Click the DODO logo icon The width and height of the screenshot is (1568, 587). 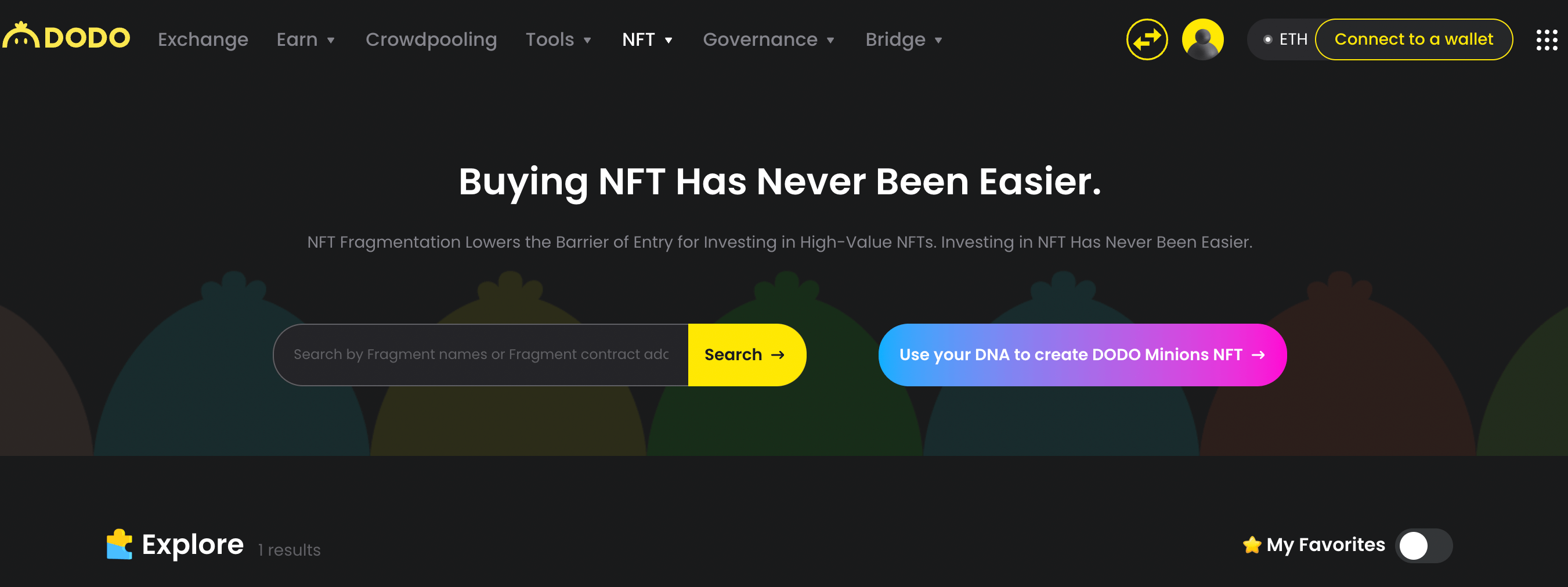(x=21, y=35)
